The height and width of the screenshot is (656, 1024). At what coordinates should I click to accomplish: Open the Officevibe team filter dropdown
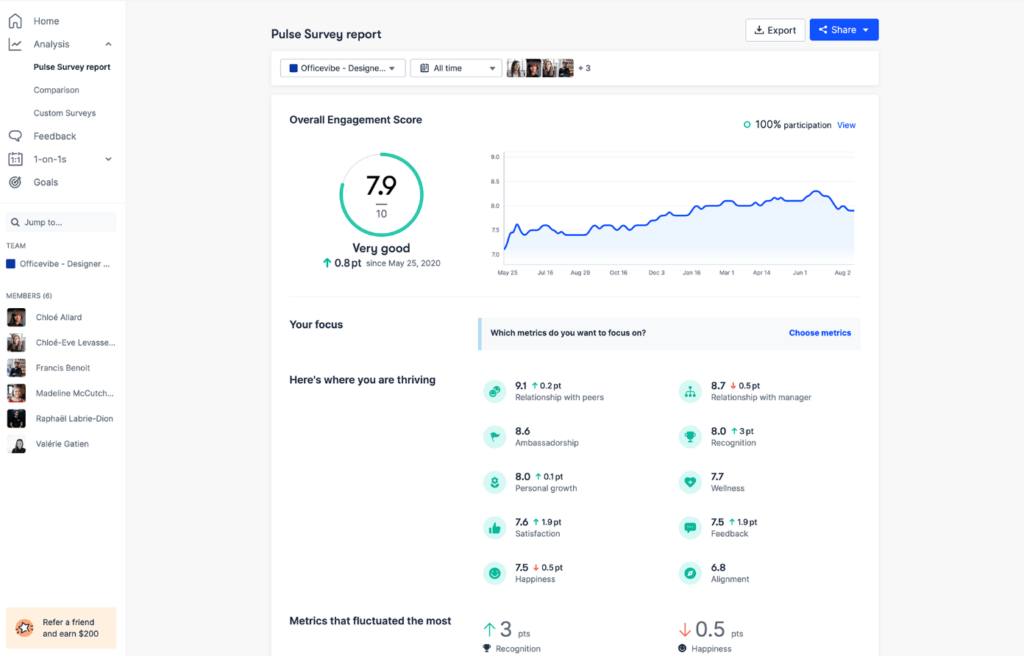click(x=343, y=68)
